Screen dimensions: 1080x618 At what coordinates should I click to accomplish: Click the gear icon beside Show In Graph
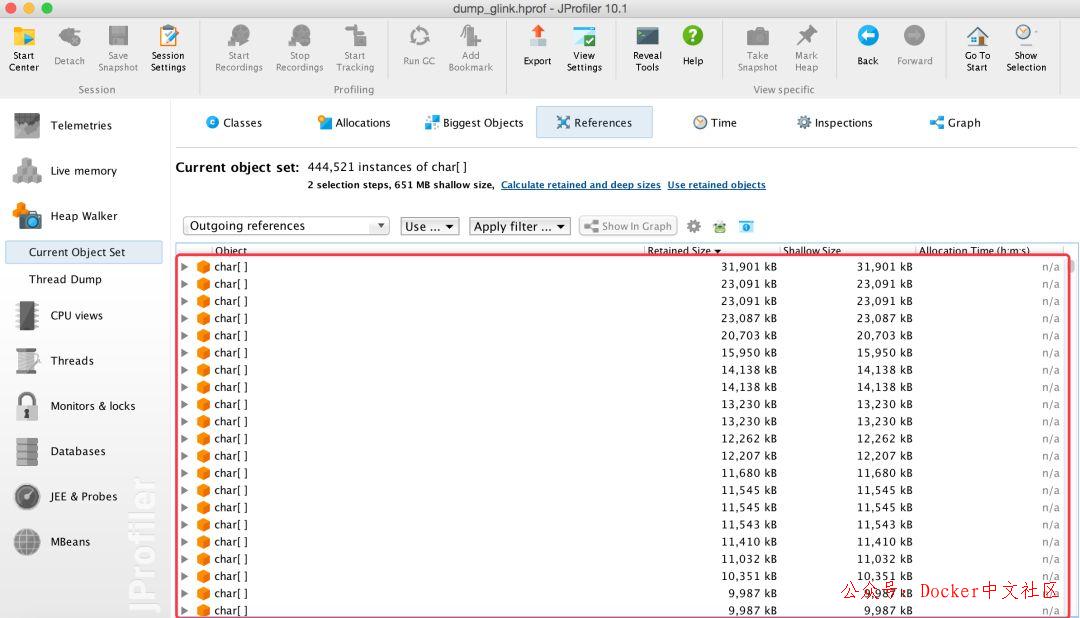[x=693, y=226]
